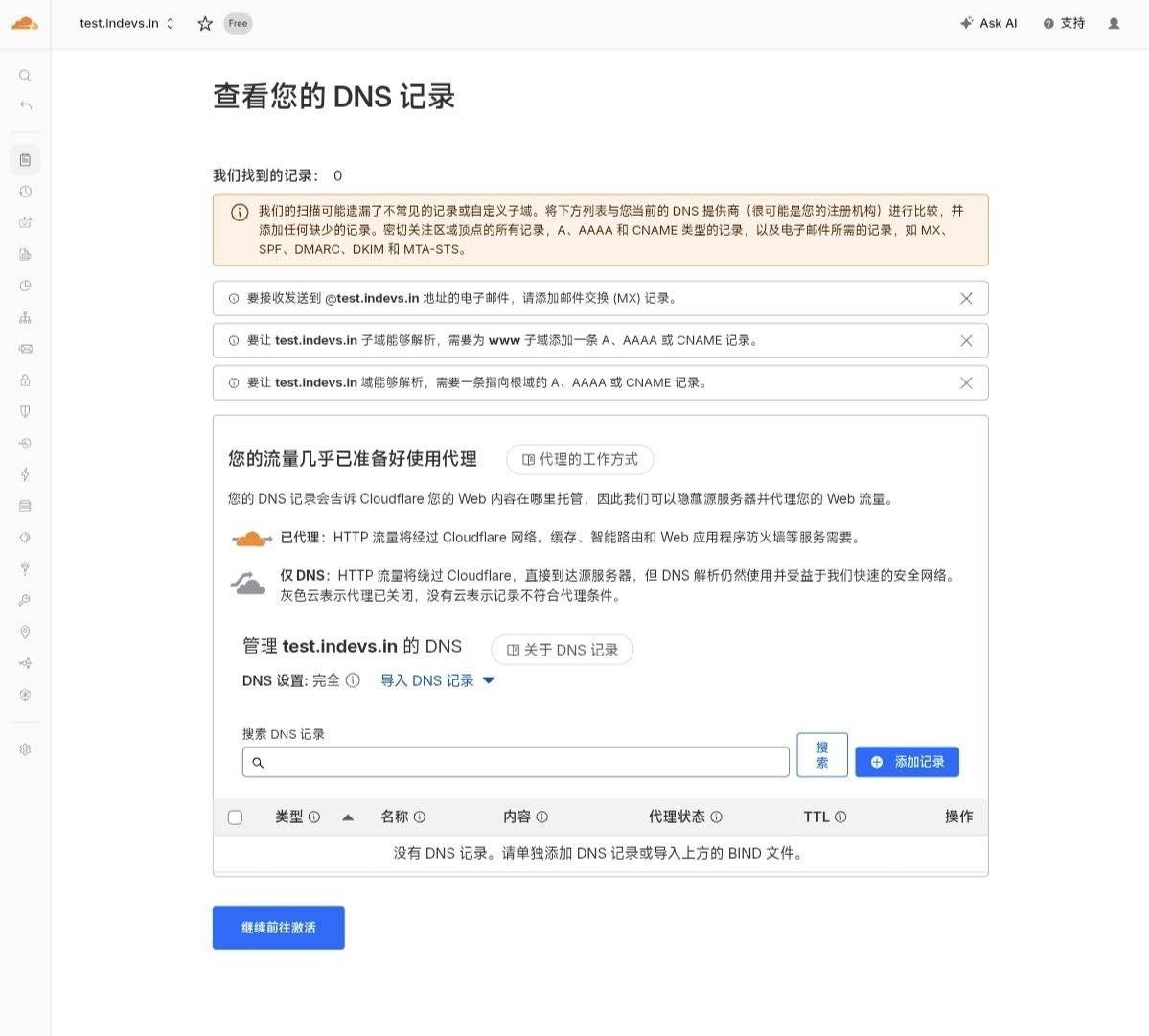Open the Access circular arrow sidebar icon

coord(25,444)
